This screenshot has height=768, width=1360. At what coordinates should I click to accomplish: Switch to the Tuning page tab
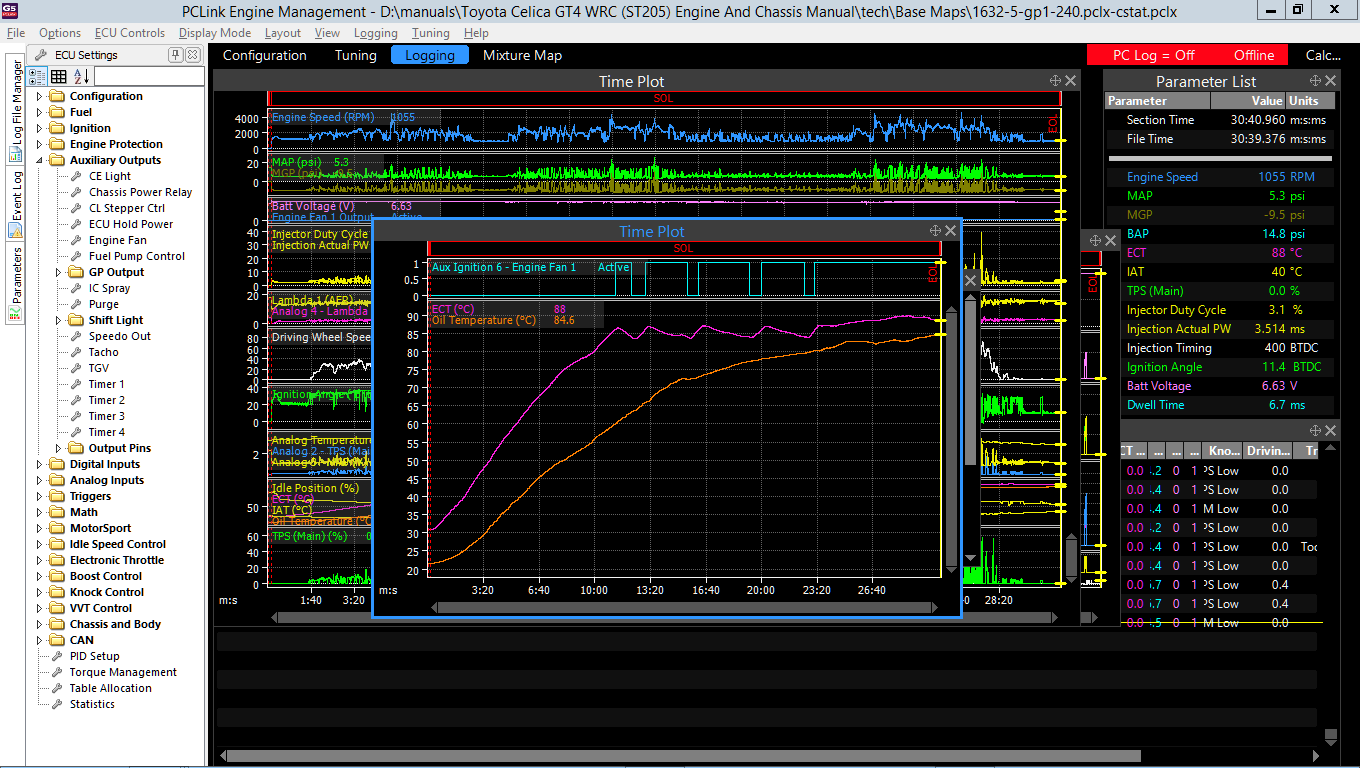(356, 55)
